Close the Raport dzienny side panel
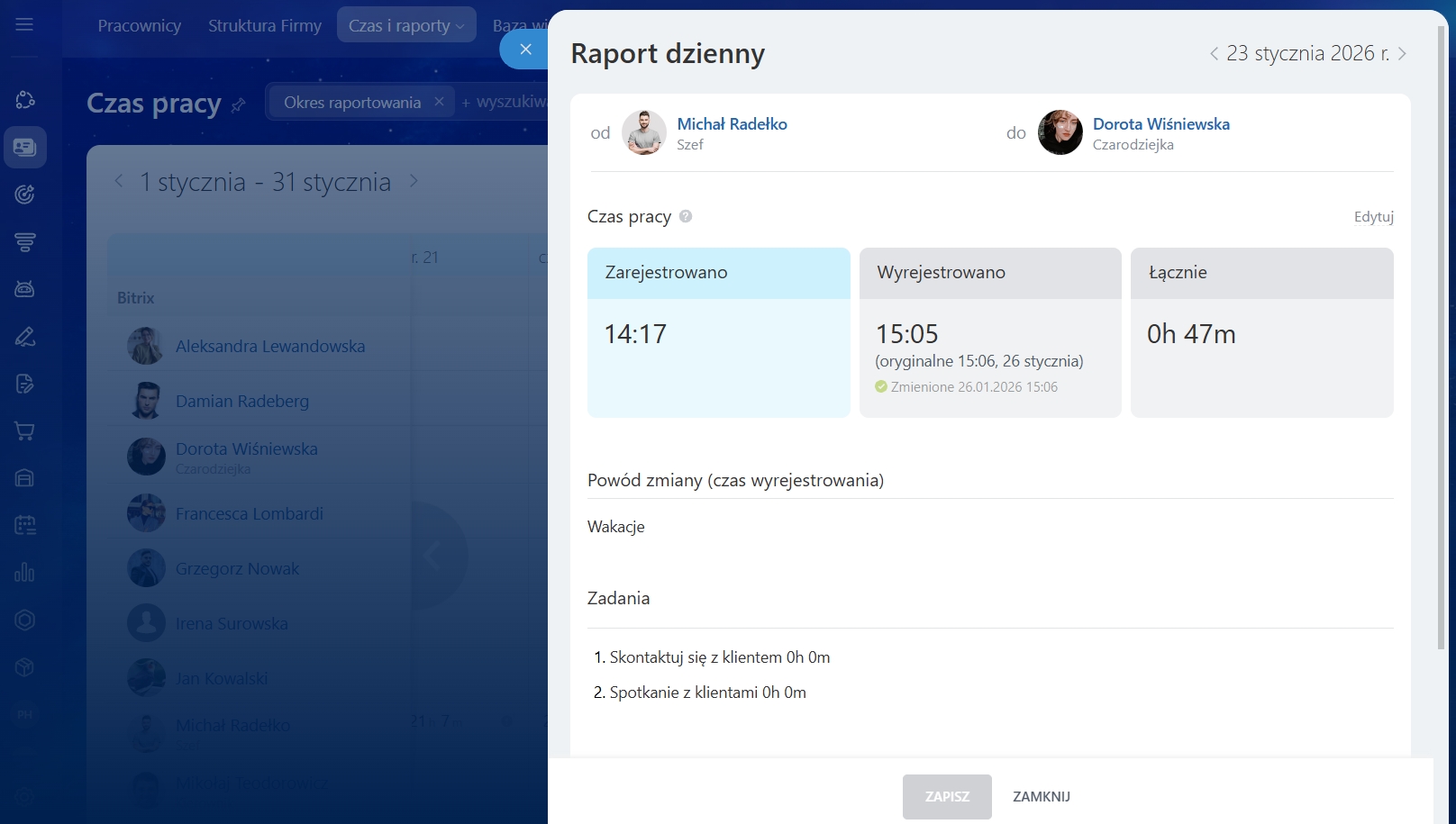The image size is (1456, 824). [525, 50]
